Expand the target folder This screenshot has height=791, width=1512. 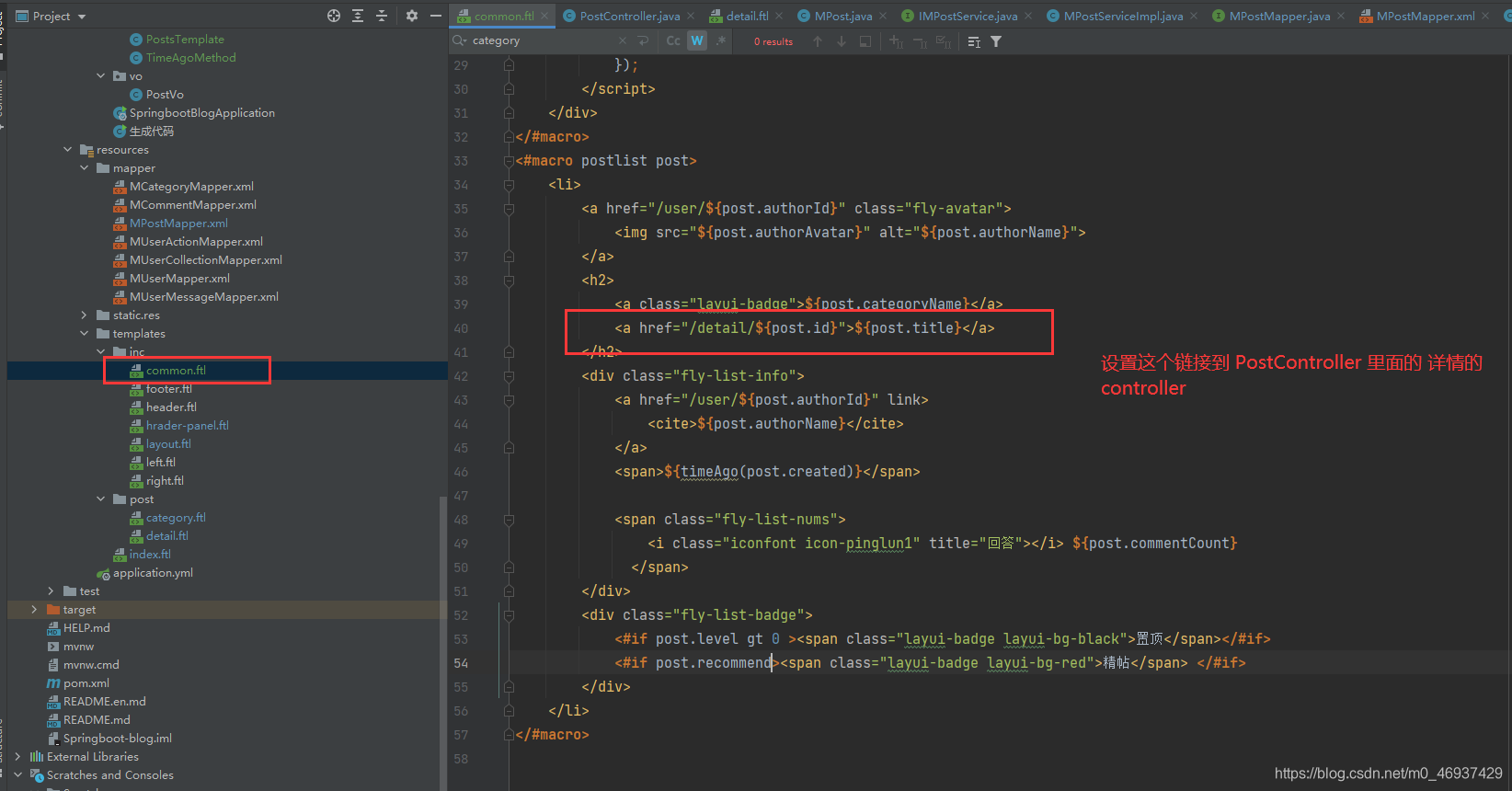[35, 610]
